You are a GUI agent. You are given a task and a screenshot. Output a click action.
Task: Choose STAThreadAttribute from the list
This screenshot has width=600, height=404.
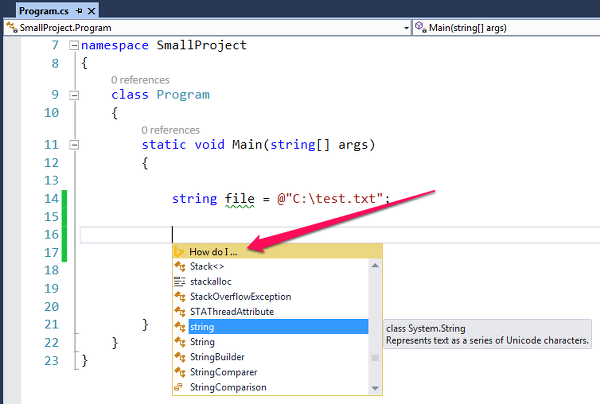click(232, 312)
